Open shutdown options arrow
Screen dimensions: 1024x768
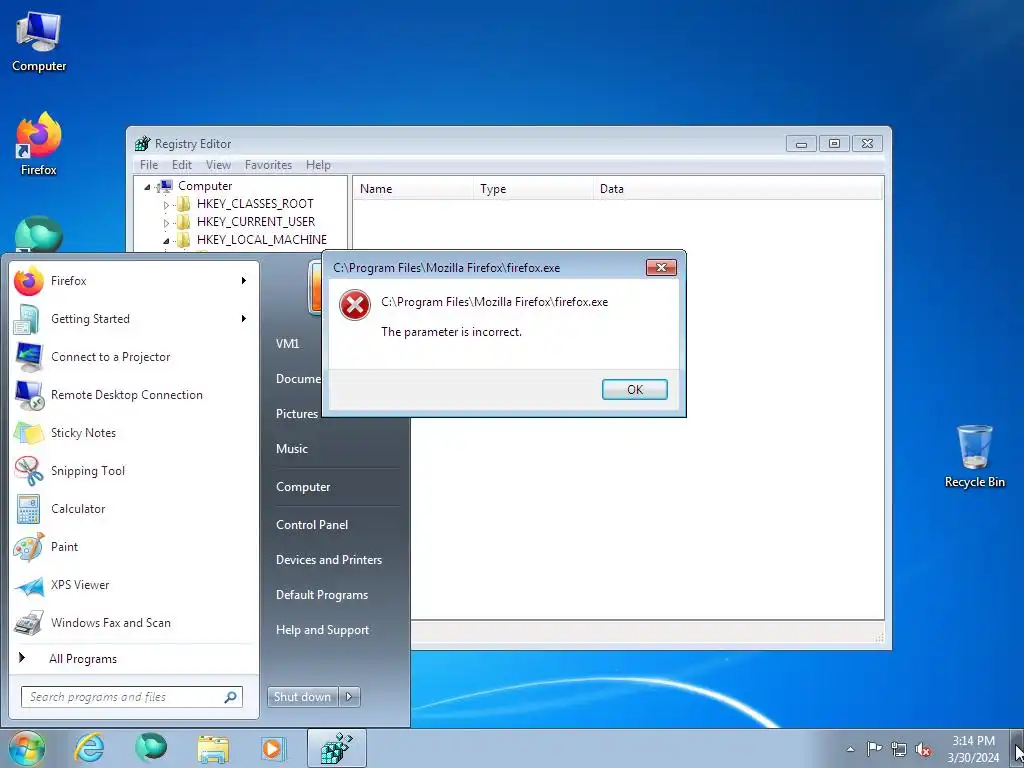[349, 697]
